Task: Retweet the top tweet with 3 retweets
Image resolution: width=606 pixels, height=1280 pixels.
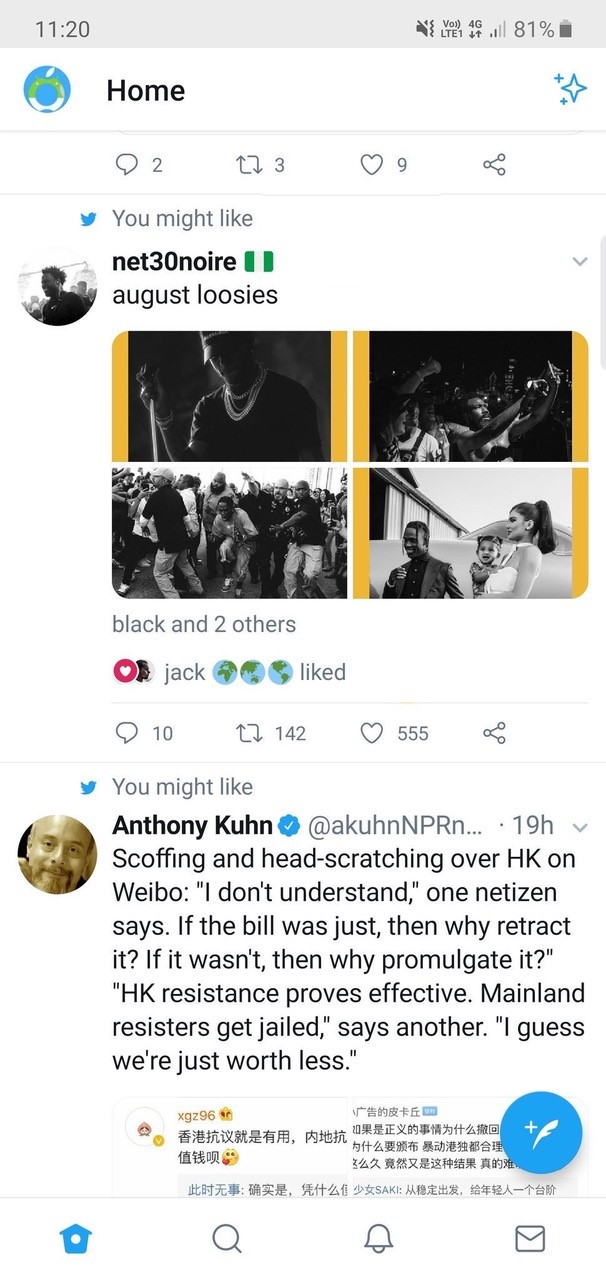Action: pos(247,164)
